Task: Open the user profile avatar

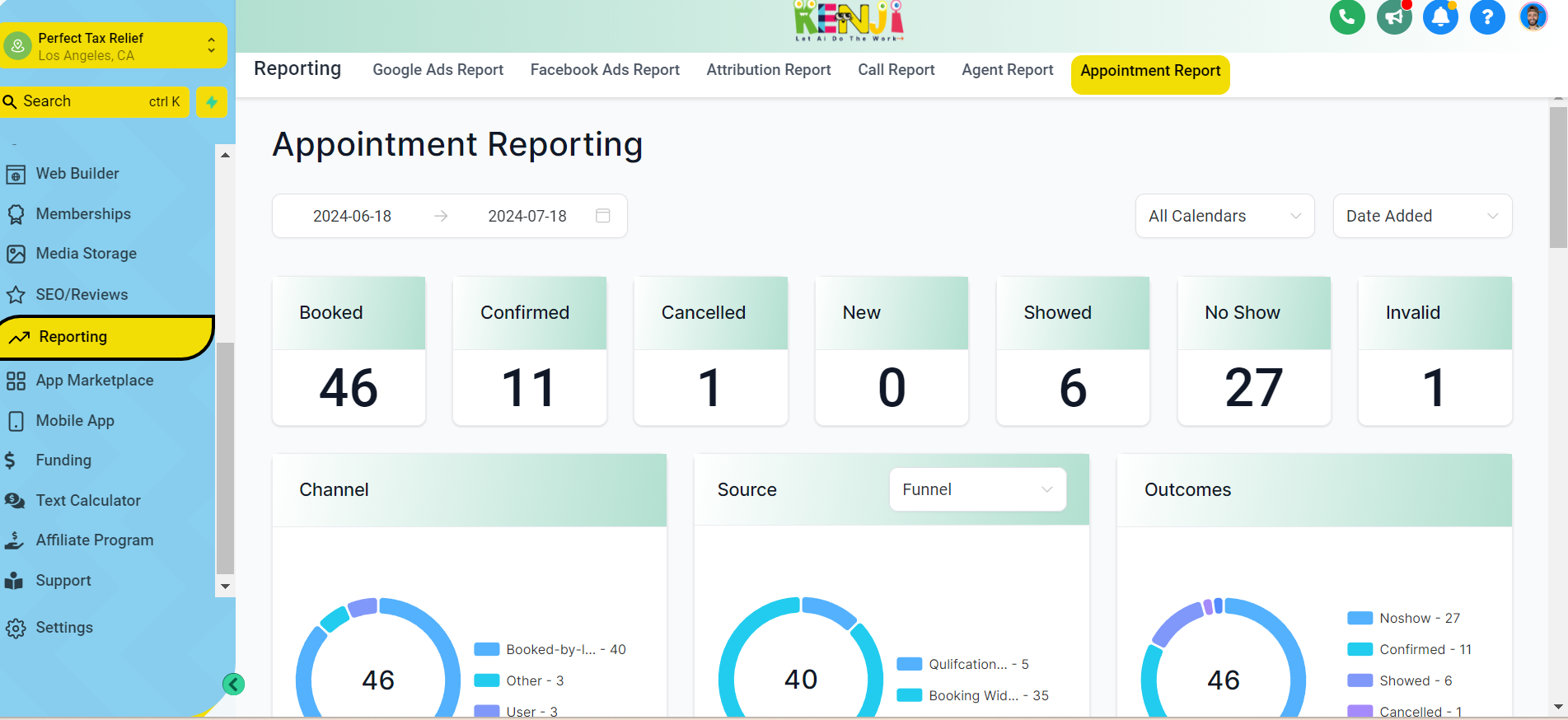Action: click(1533, 16)
